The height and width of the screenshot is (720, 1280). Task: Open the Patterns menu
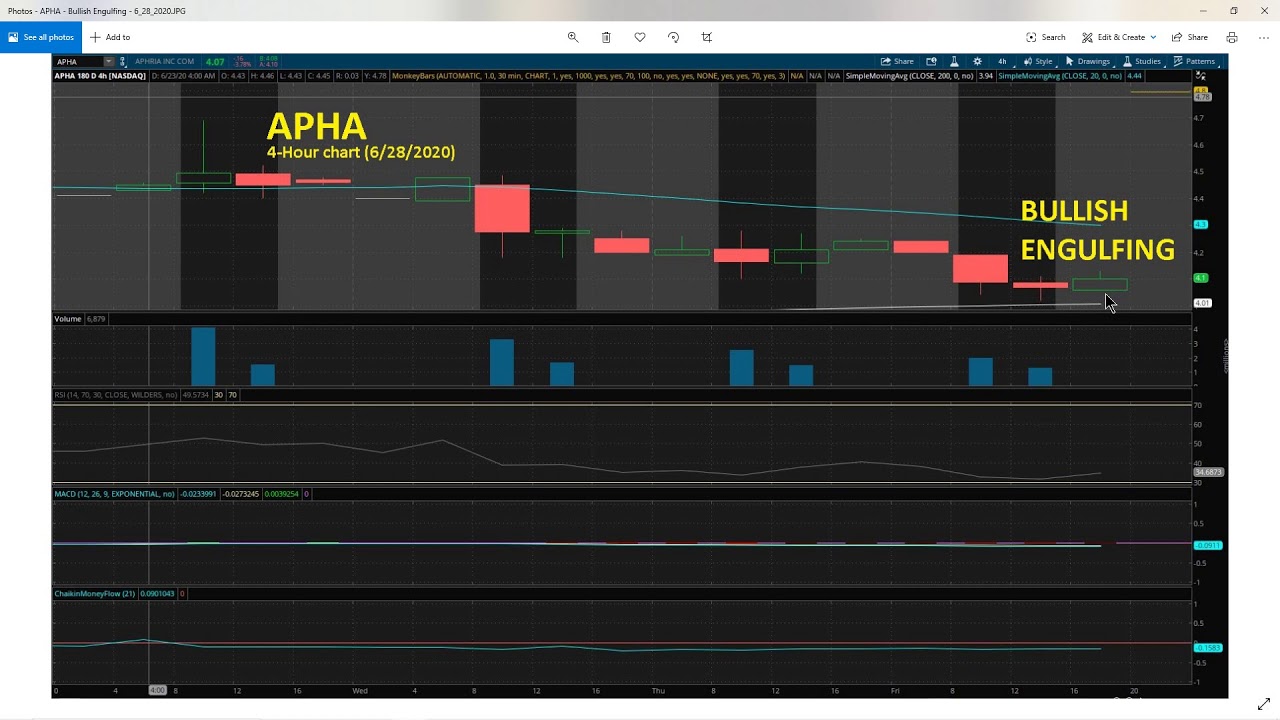tap(1194, 61)
